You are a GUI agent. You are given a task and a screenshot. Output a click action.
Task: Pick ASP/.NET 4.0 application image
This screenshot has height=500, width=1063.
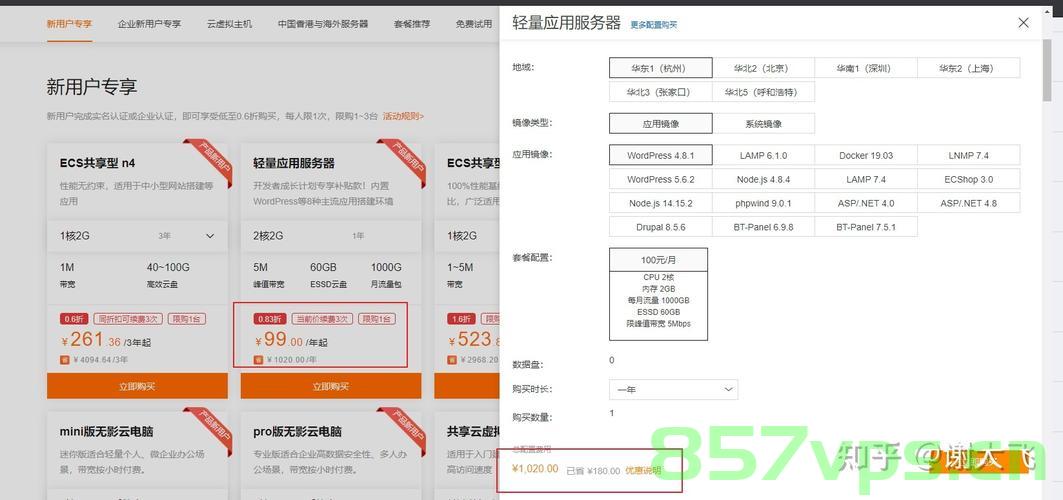(x=866, y=203)
